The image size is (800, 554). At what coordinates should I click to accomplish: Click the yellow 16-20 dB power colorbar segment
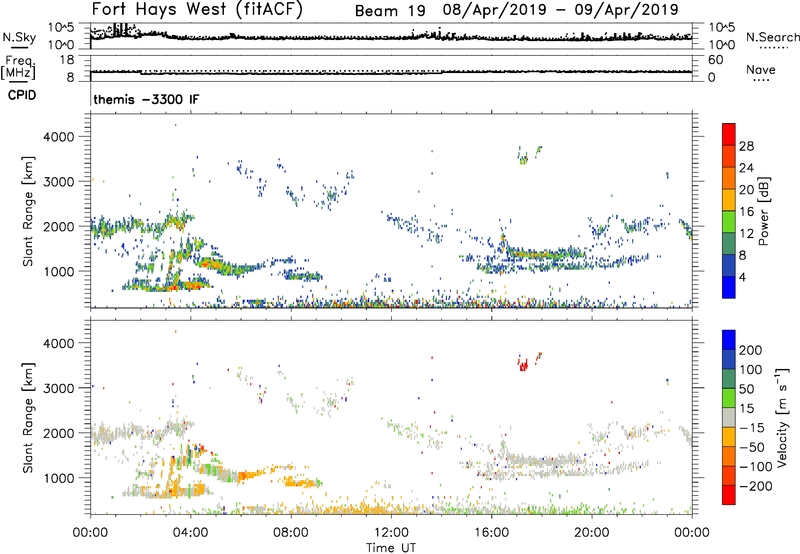[729, 199]
